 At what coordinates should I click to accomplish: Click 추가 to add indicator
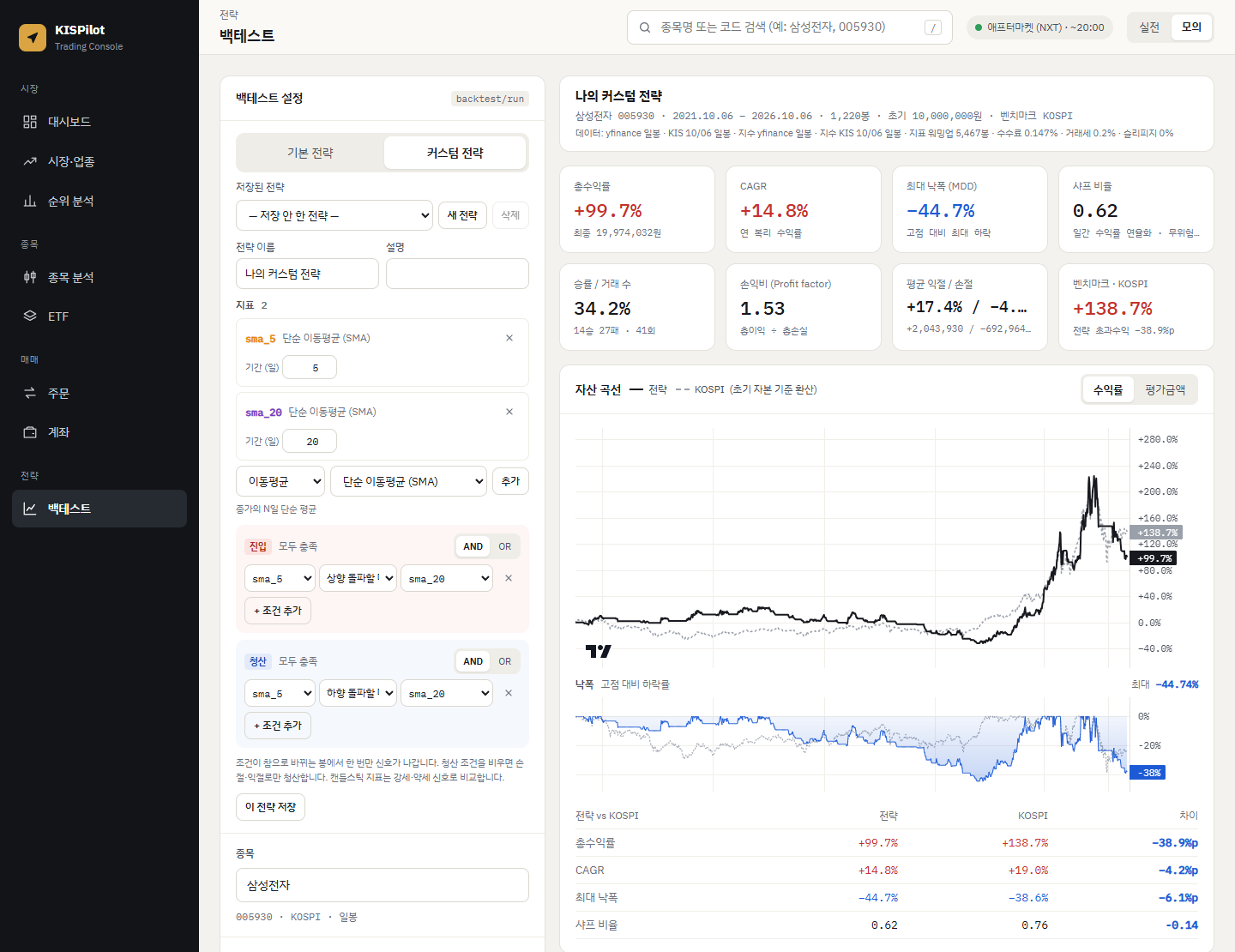[510, 481]
